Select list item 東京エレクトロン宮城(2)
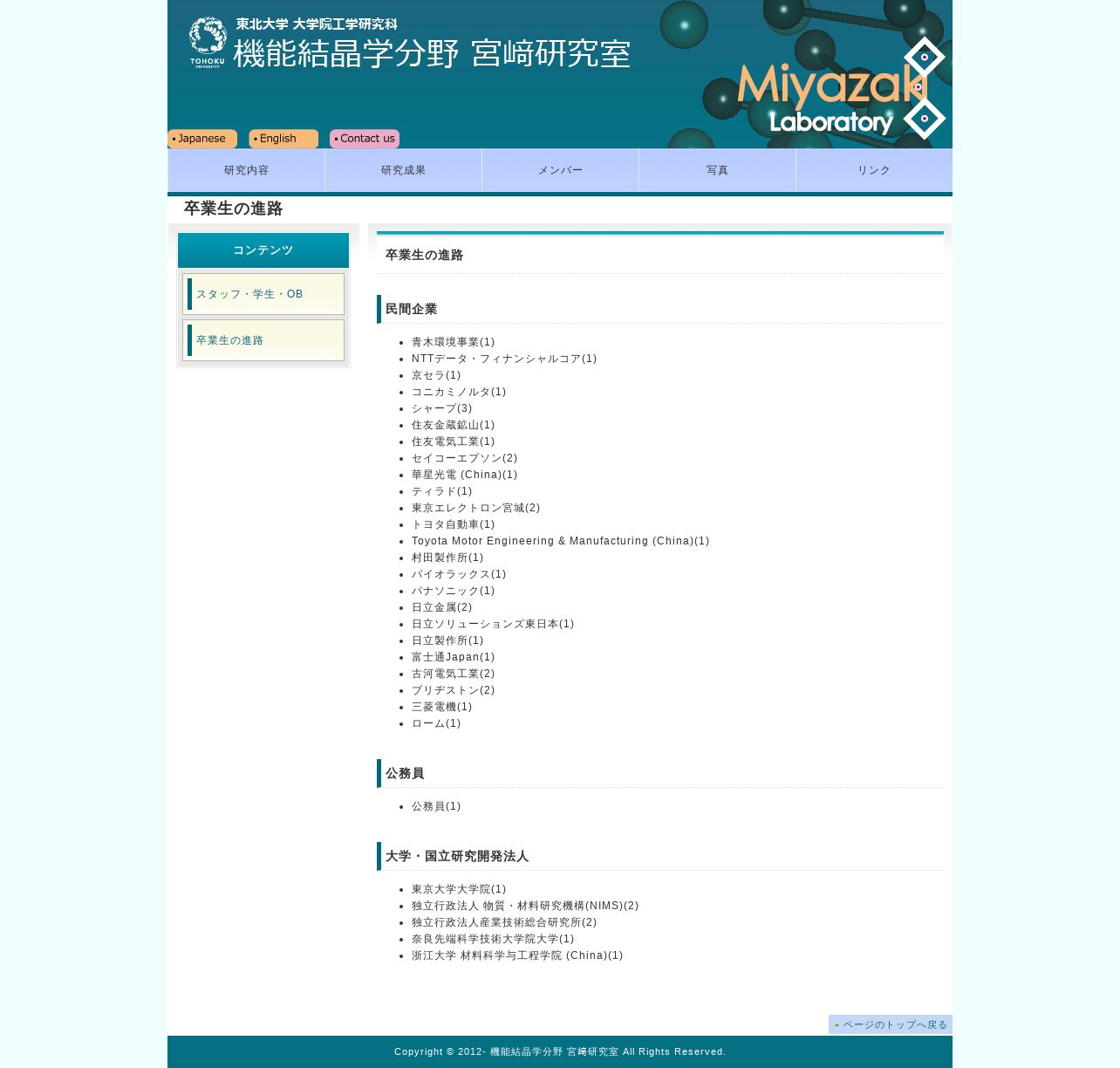 (476, 508)
